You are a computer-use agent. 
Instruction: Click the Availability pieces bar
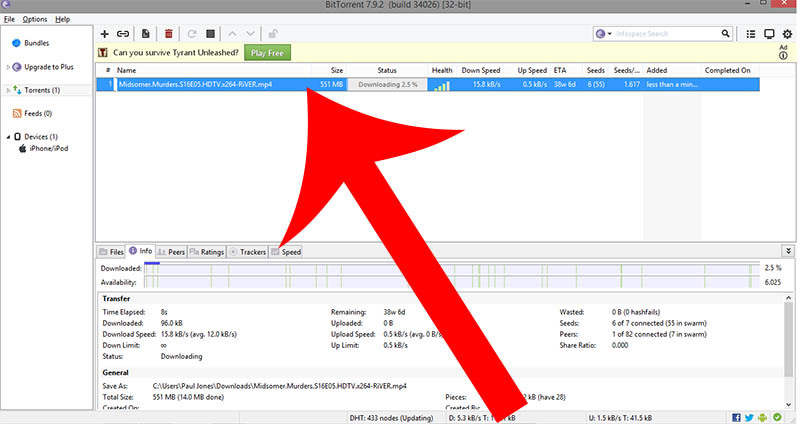coord(452,283)
